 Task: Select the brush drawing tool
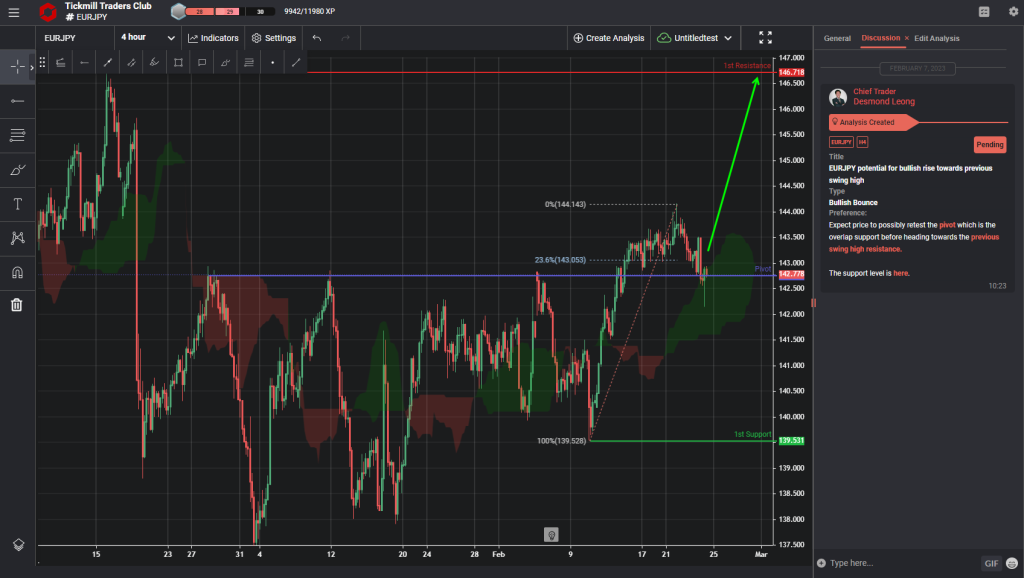click(16, 170)
